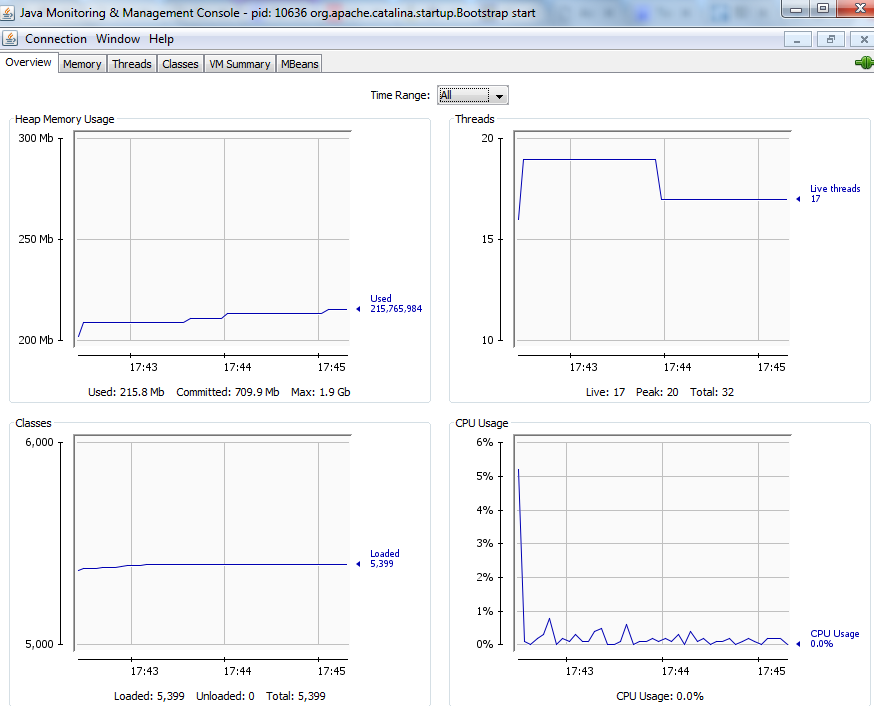The width and height of the screenshot is (874, 706).
Task: Click the 'Total: 32' thread count
Action: (712, 392)
